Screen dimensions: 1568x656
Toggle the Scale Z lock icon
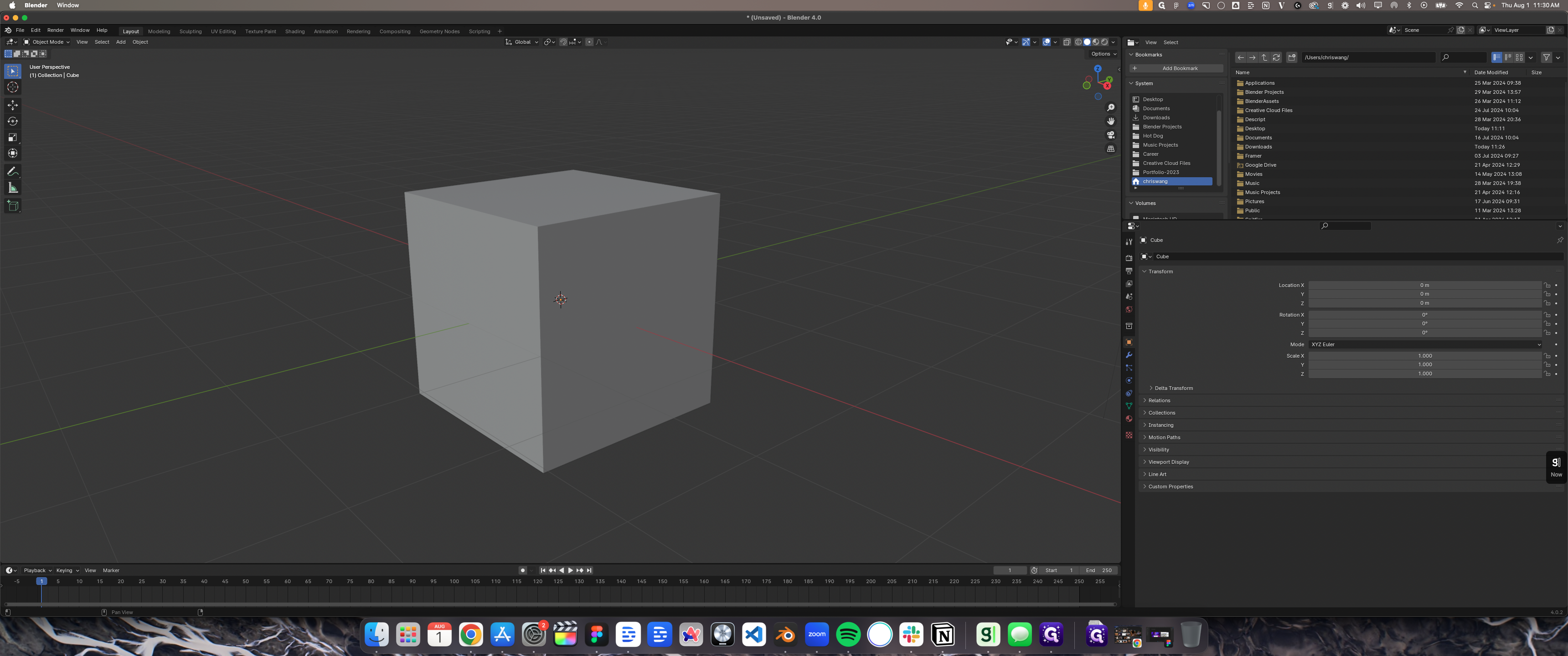pos(1547,374)
